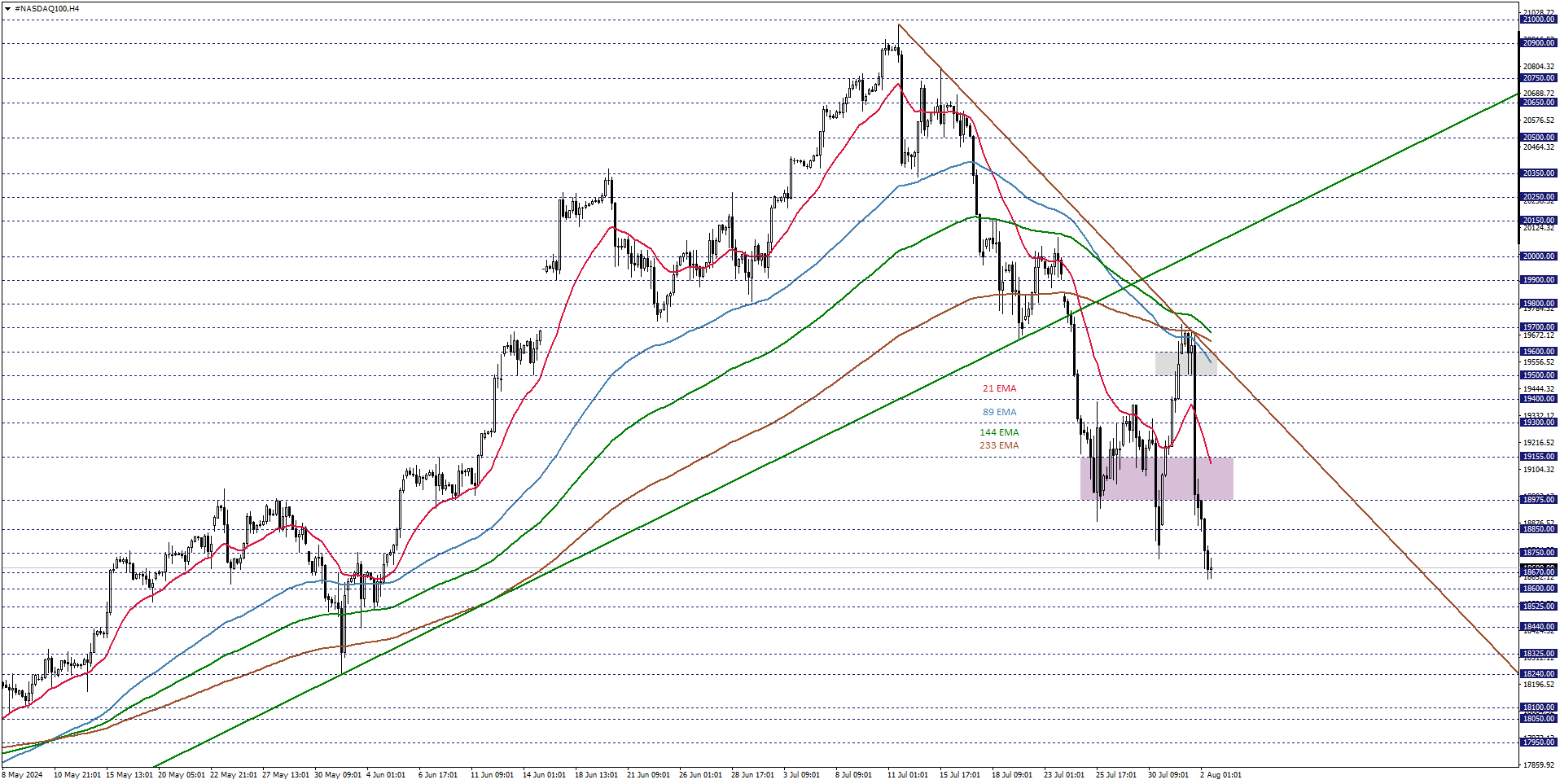Click the 20804.32 axis price value

(1539, 67)
